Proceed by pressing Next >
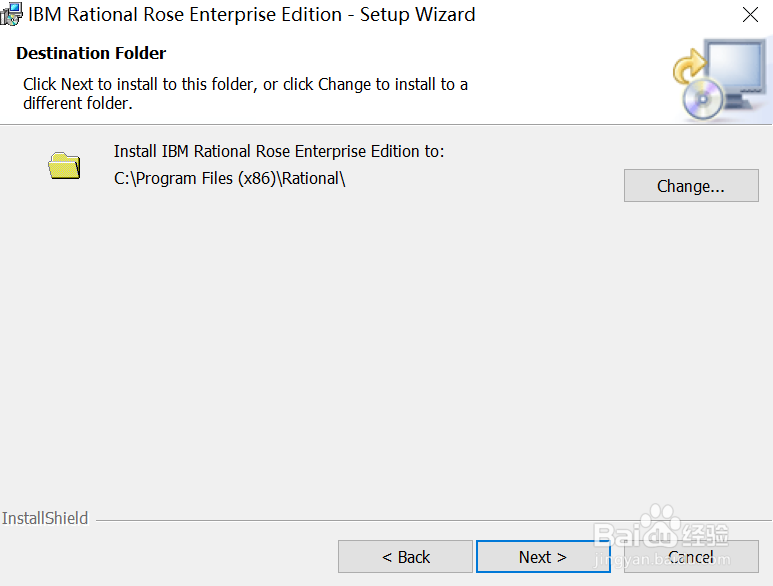 [x=543, y=557]
